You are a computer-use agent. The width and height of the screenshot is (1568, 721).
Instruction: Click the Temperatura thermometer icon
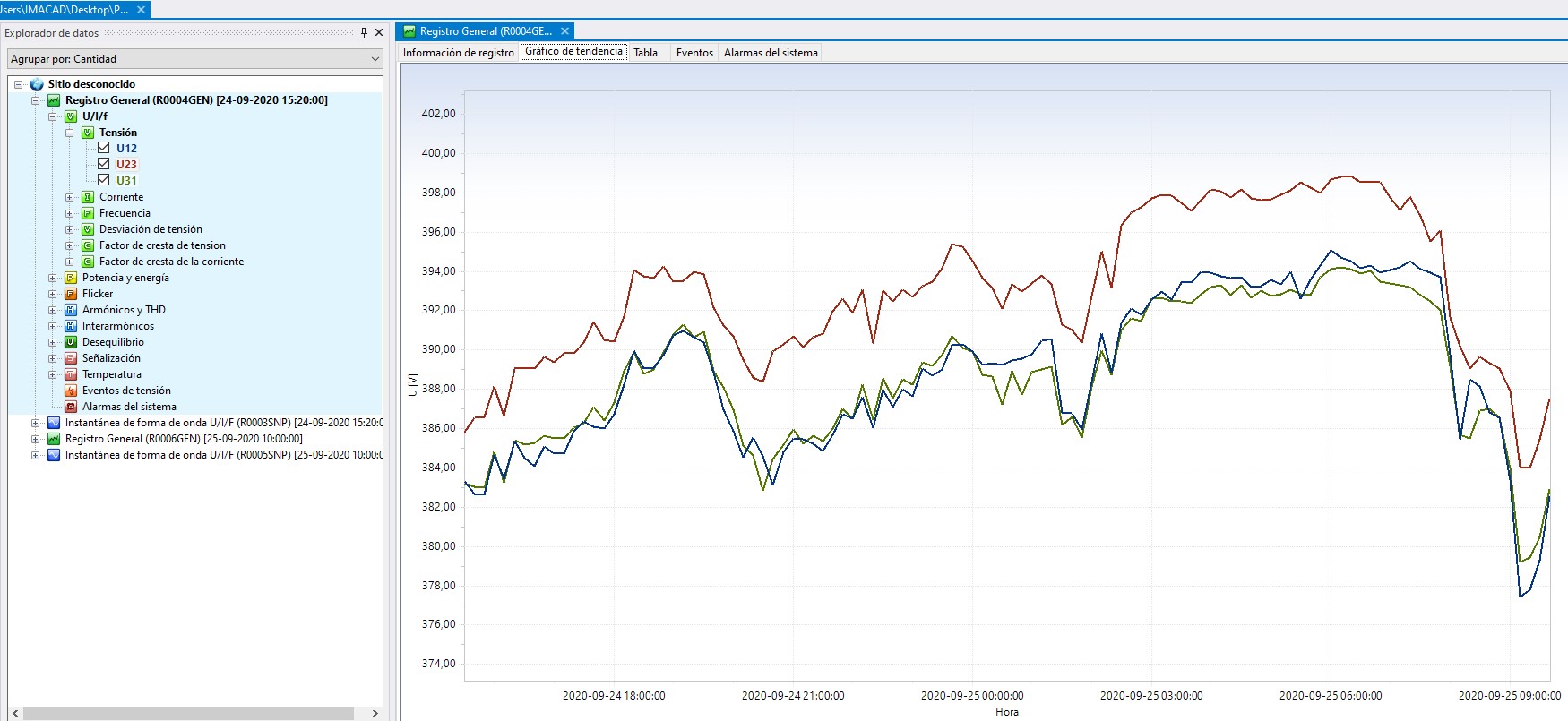tap(71, 374)
